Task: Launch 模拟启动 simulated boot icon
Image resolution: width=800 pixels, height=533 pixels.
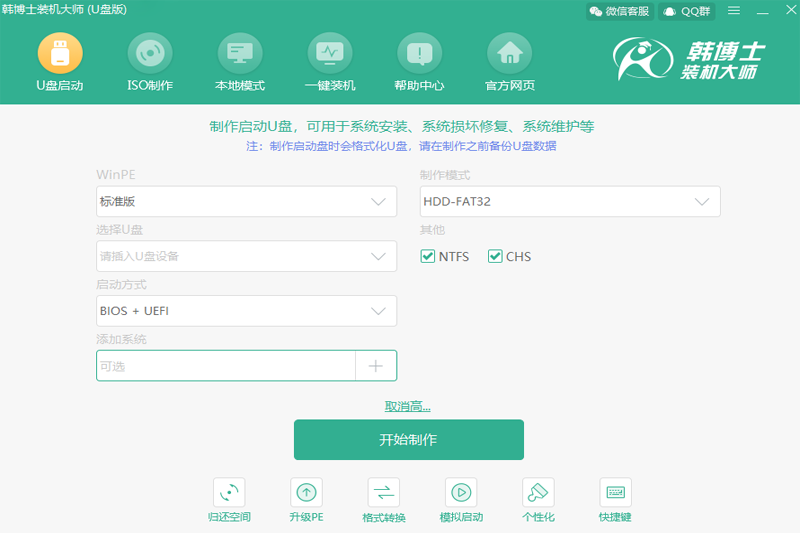Action: point(461,492)
